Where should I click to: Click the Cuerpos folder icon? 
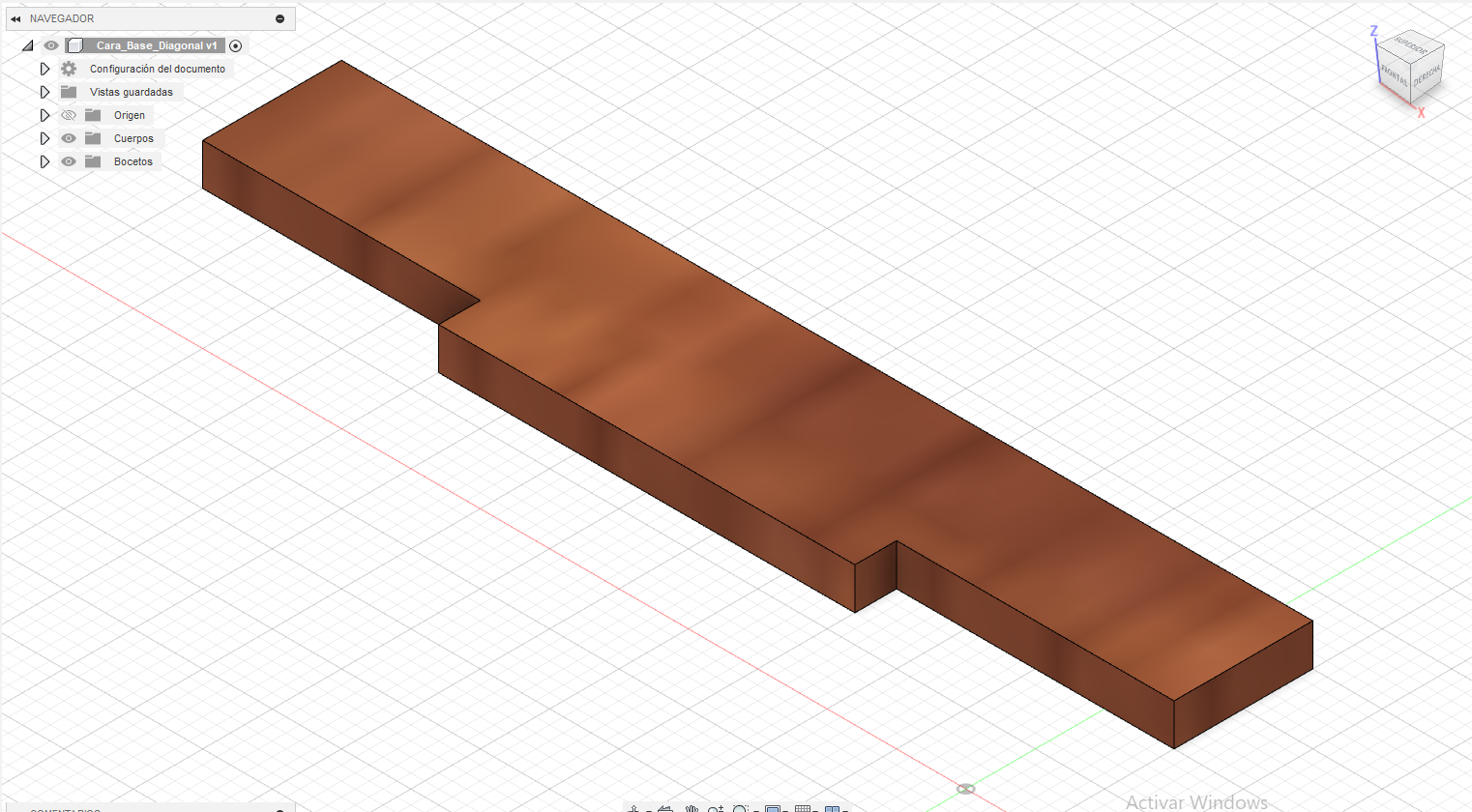click(x=93, y=138)
